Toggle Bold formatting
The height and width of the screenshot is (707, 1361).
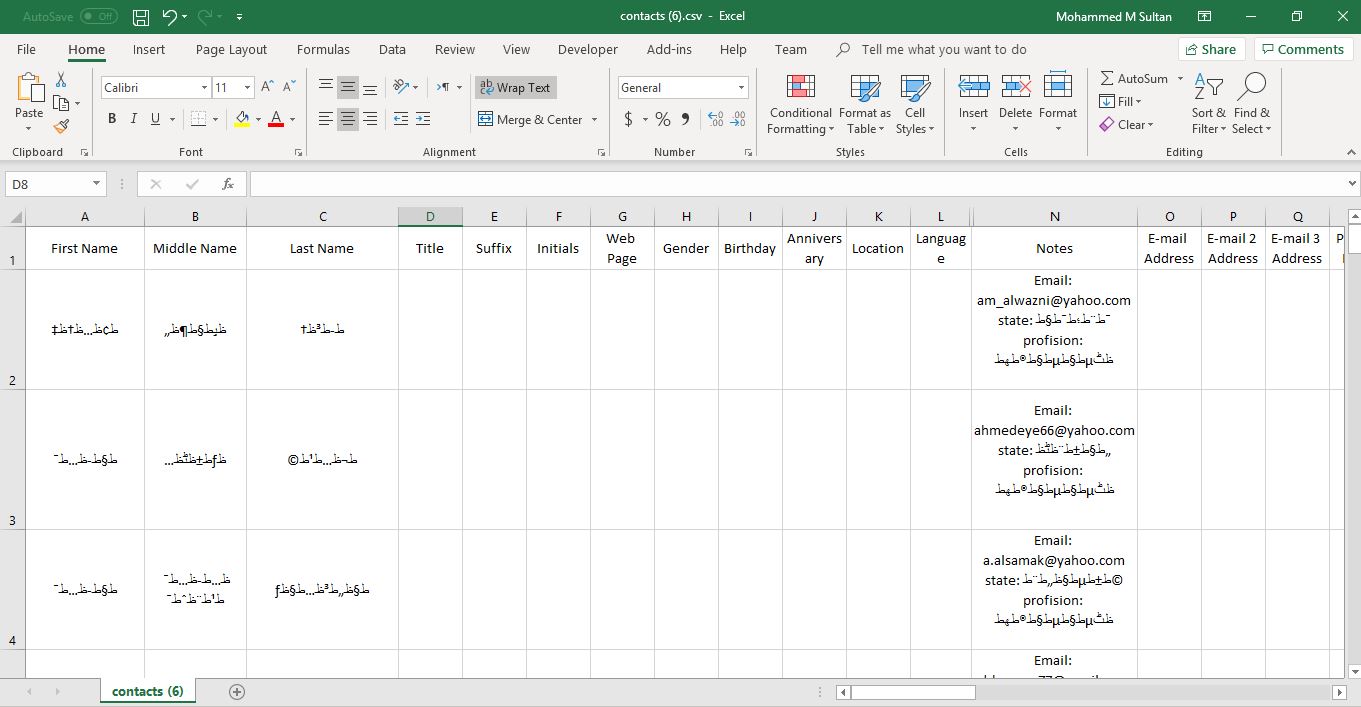point(112,119)
